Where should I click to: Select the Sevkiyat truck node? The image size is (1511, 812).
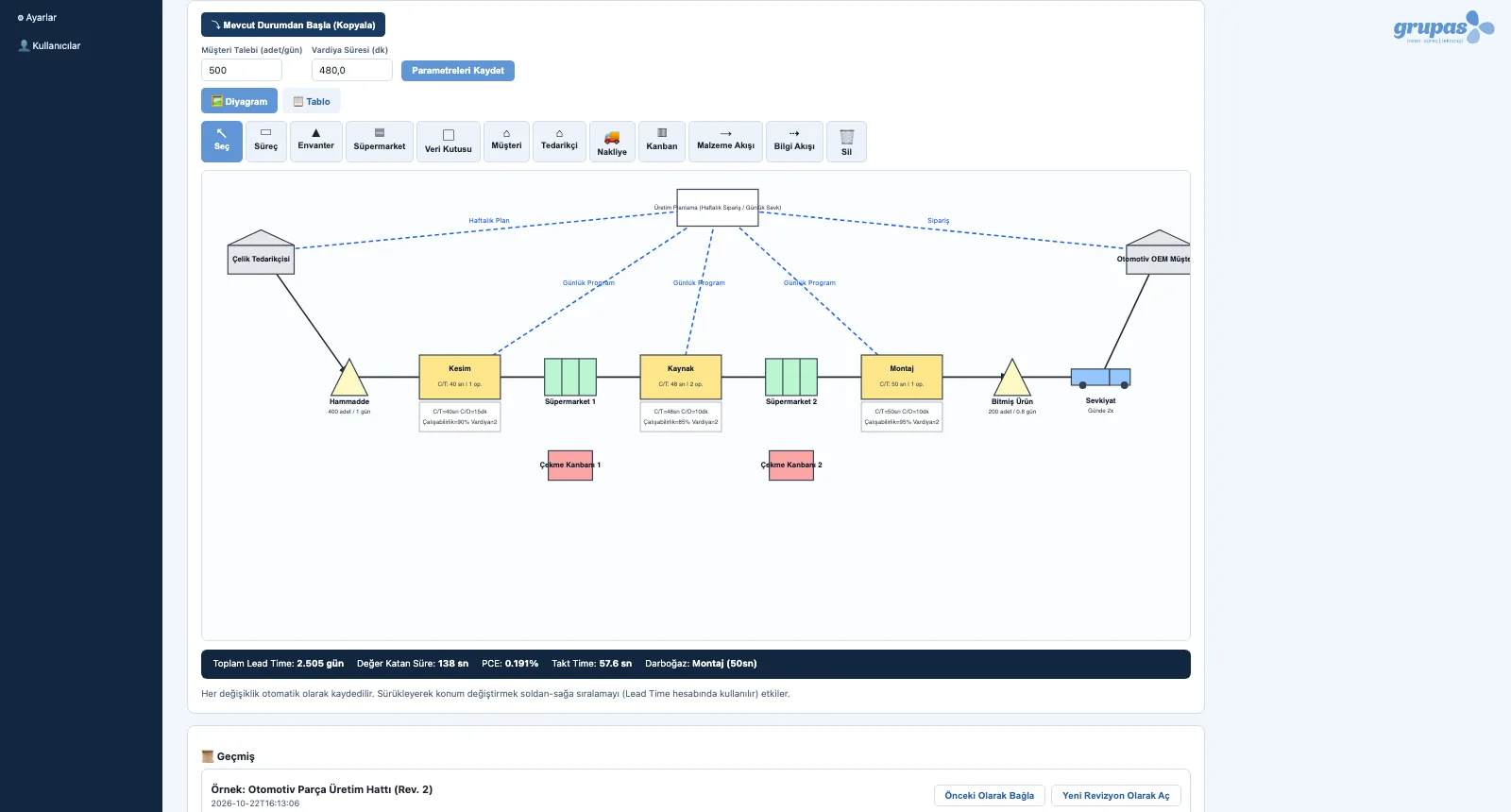1100,378
